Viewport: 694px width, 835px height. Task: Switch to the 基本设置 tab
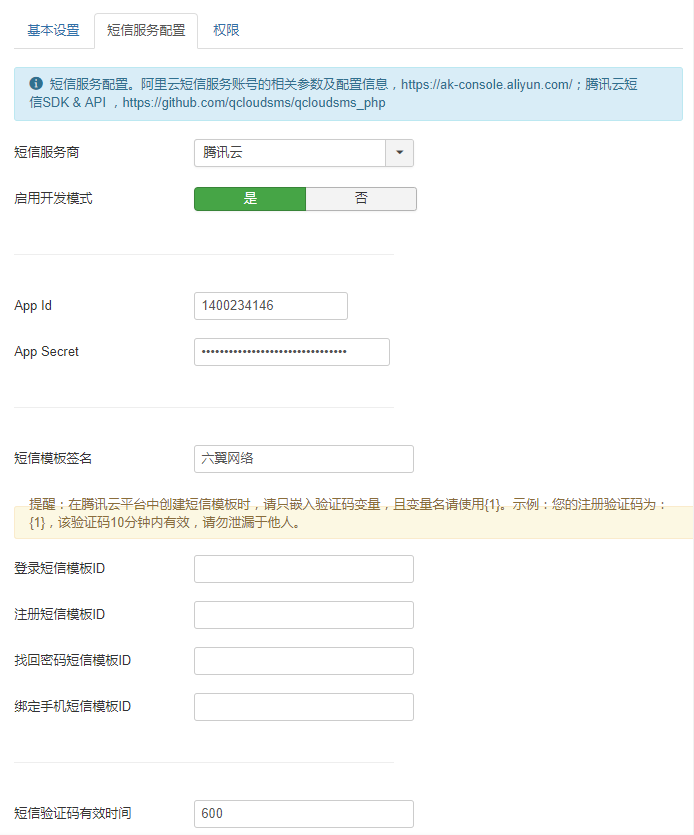pos(52,31)
